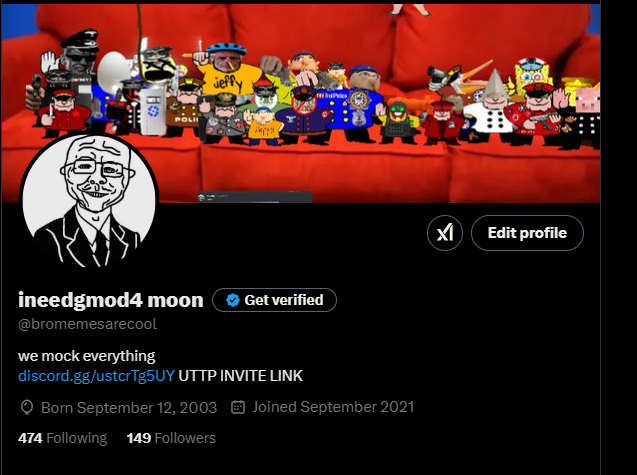The width and height of the screenshot is (637, 475).
Task: Click the blue verified checkmark badge
Action: tap(233, 300)
